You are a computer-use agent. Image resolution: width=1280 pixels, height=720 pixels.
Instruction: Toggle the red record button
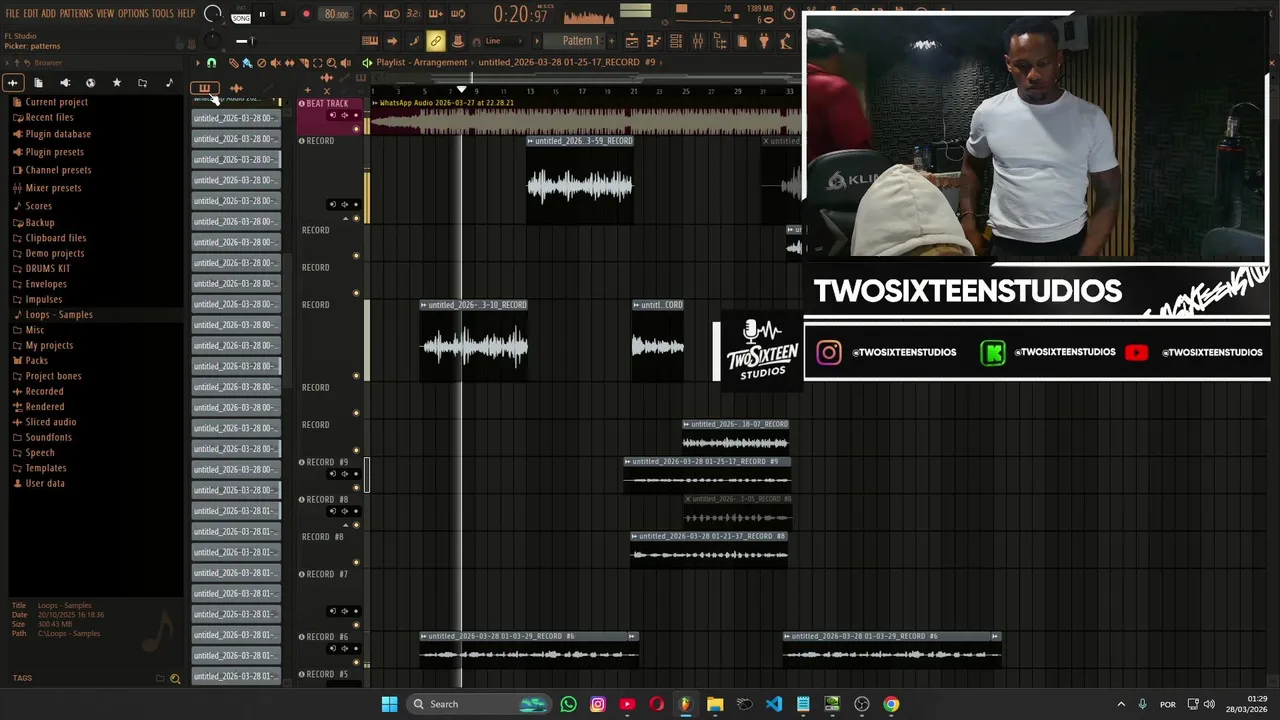[x=306, y=14]
